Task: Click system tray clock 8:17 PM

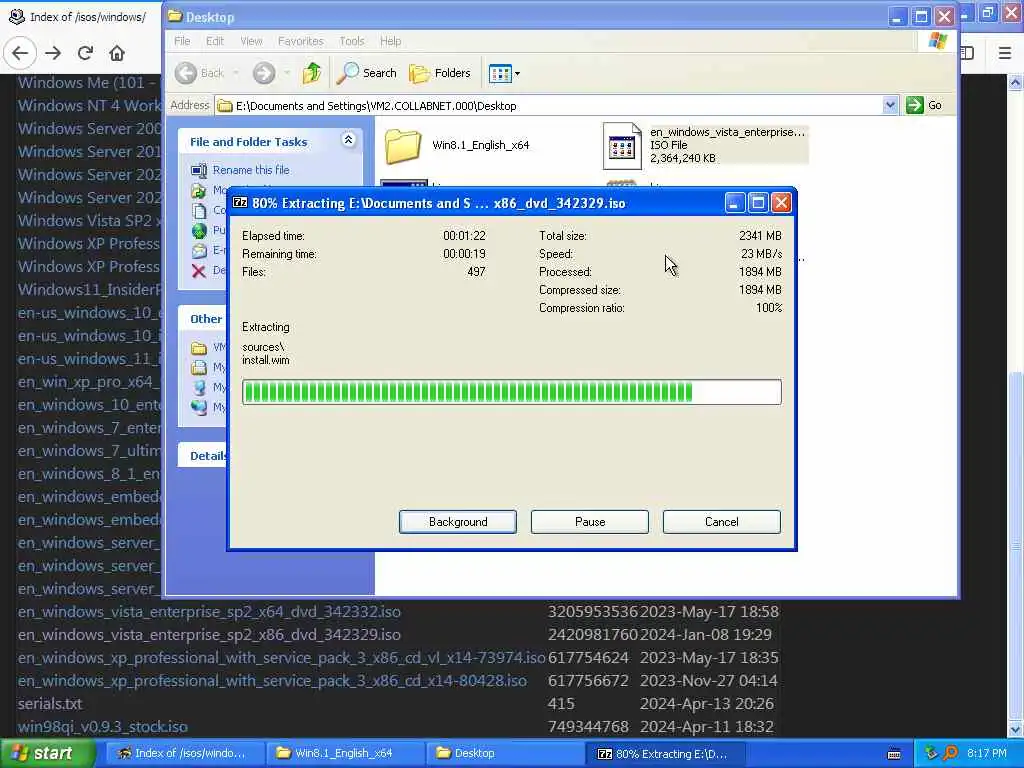Action: (987, 754)
